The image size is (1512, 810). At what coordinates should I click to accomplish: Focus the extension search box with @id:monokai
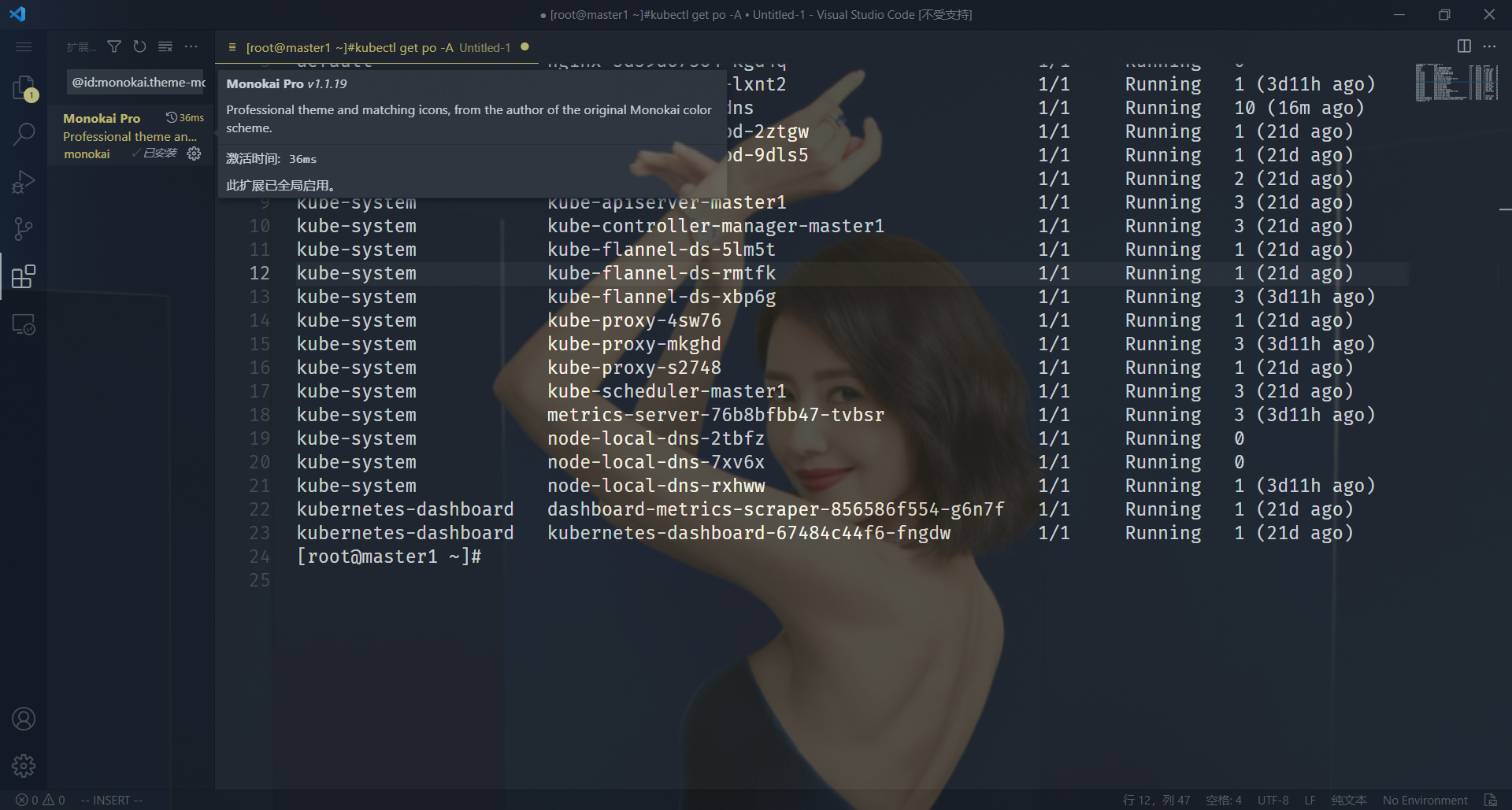tap(135, 82)
